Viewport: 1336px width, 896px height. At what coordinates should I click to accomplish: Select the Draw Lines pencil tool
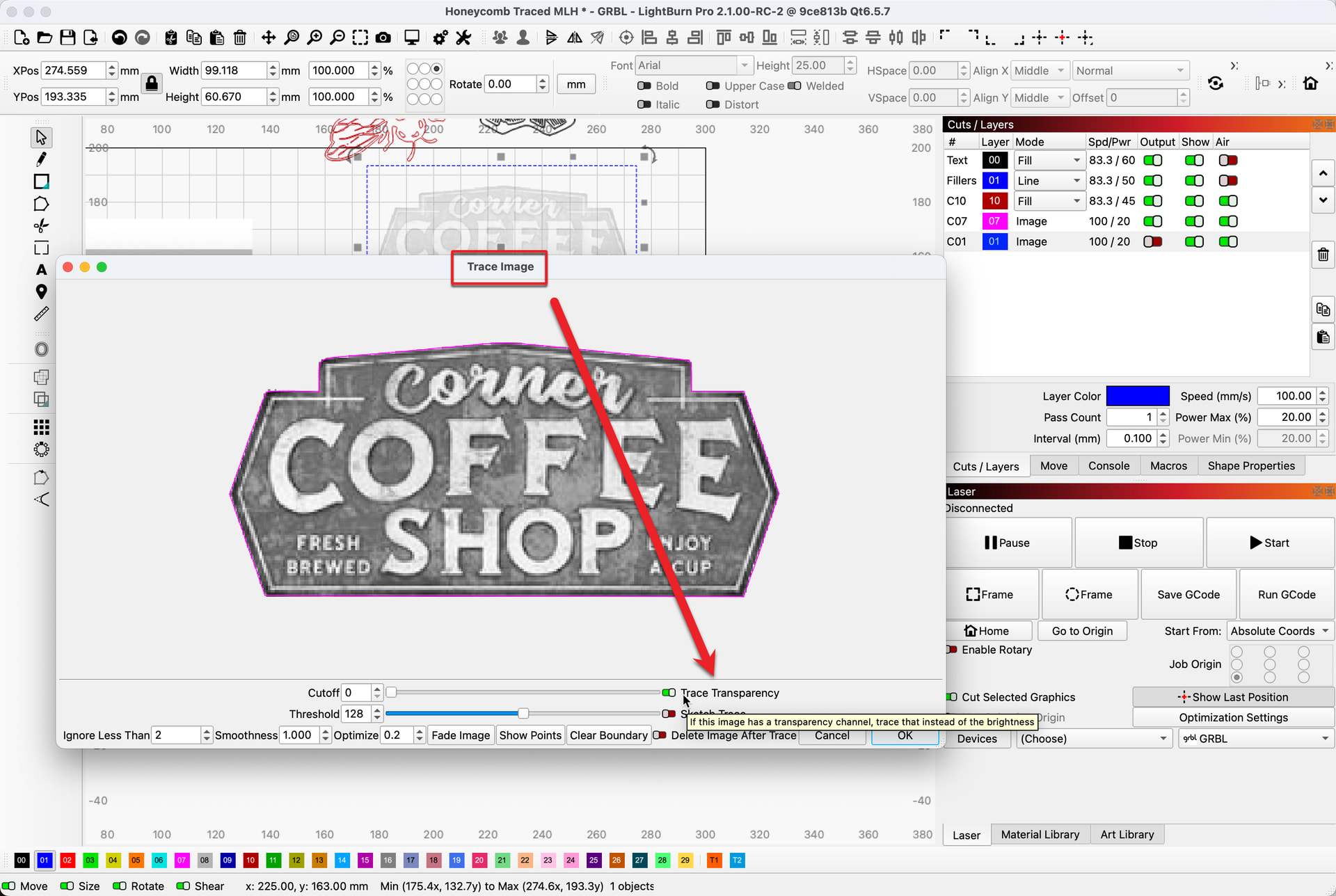[x=41, y=159]
